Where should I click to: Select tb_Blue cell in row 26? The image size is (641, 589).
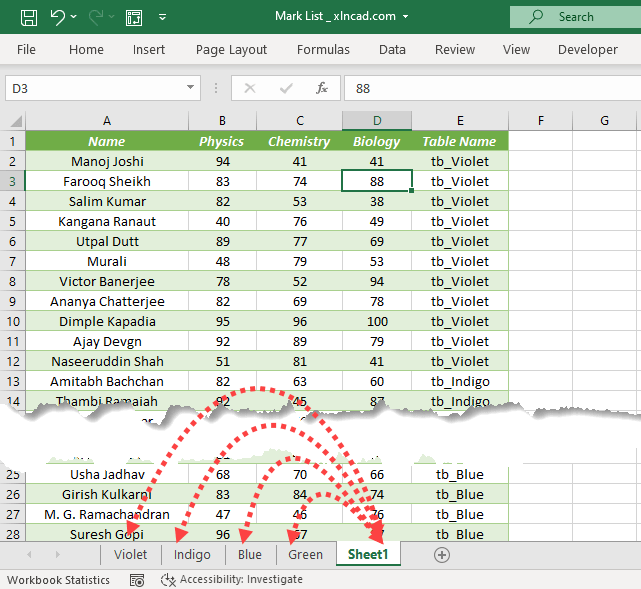point(459,494)
